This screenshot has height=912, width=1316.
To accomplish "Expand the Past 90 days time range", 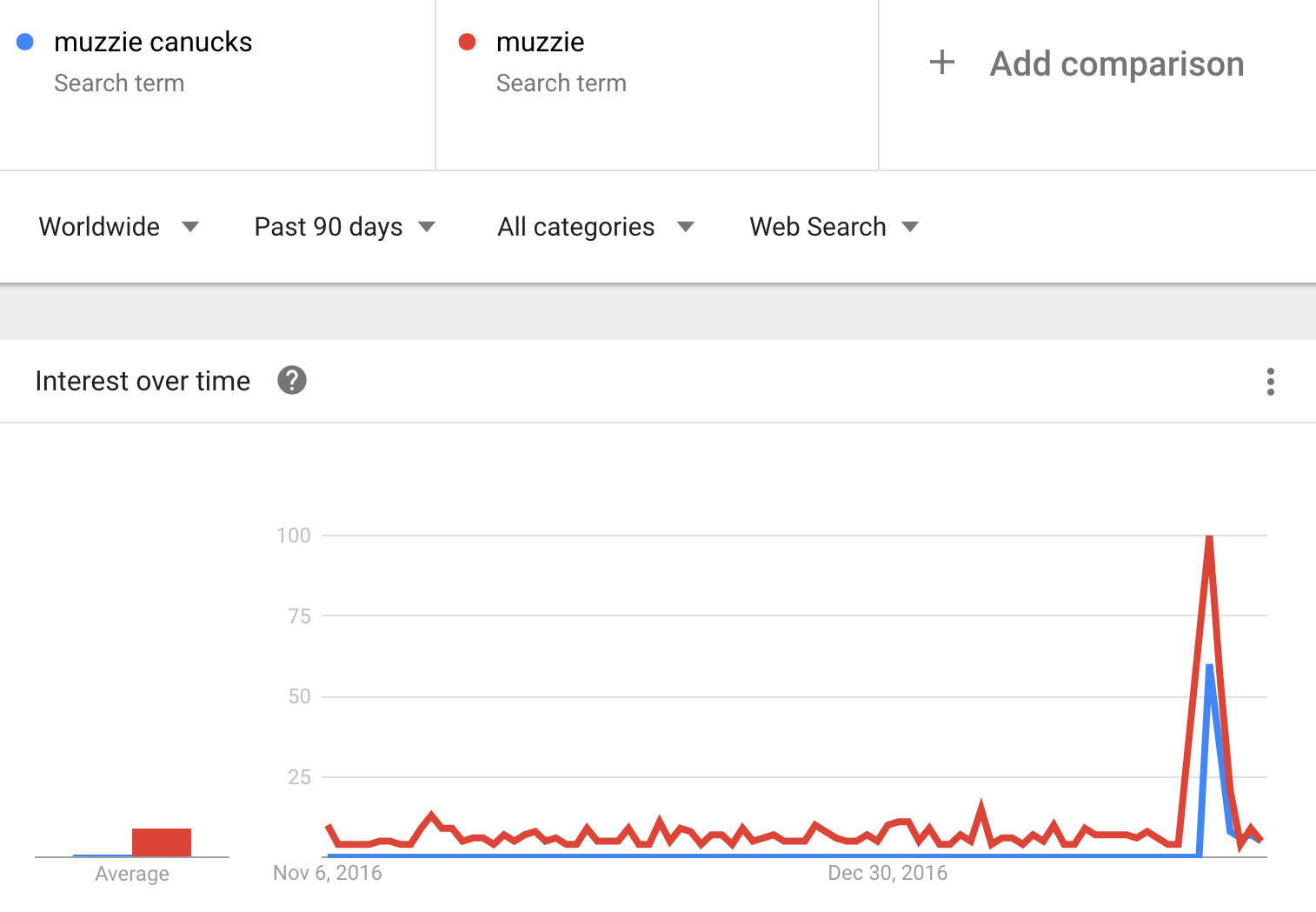I will tap(344, 227).
